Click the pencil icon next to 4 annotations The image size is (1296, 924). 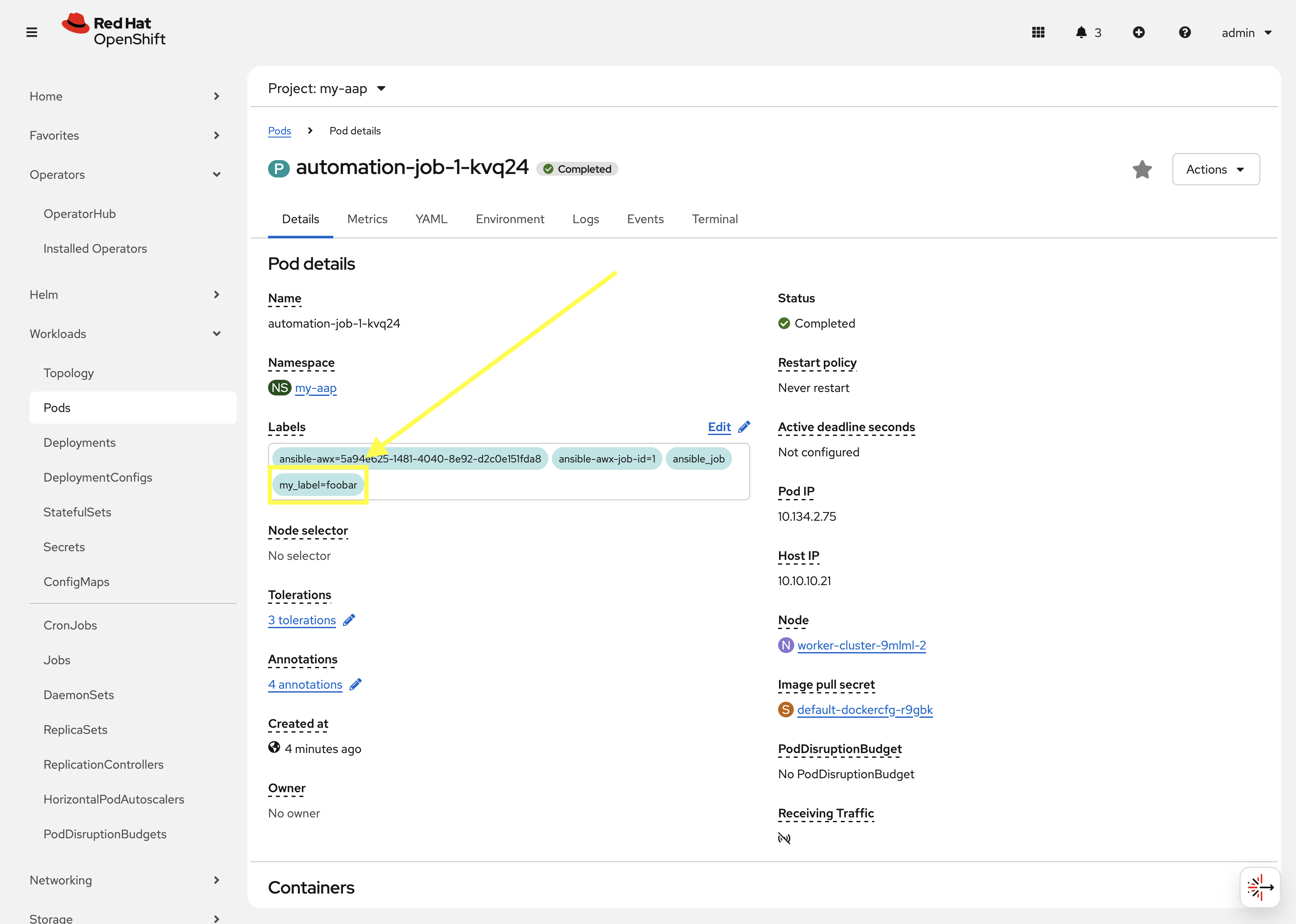(356, 684)
